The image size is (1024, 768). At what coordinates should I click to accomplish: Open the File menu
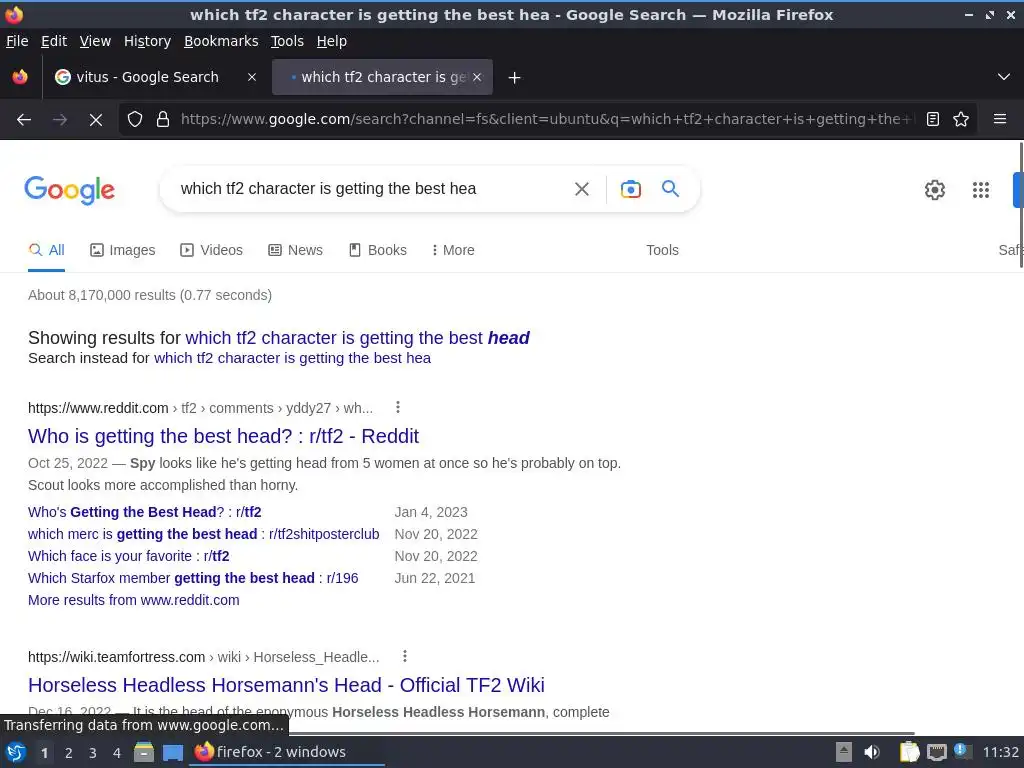pos(17,41)
